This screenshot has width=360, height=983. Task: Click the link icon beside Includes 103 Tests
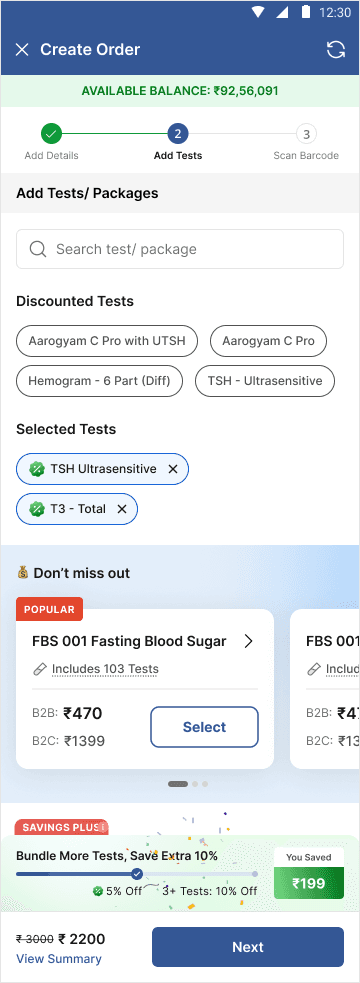[x=40, y=670]
